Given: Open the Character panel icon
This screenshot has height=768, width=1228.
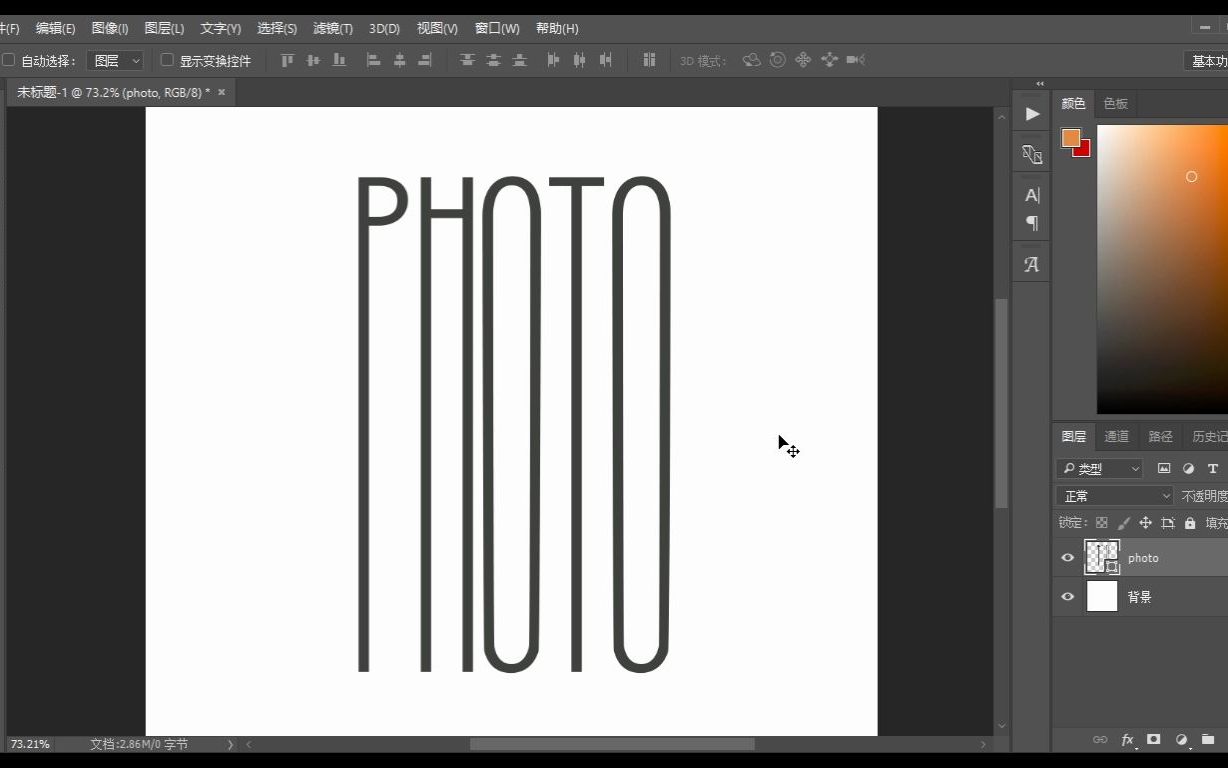Looking at the screenshot, I should [x=1031, y=195].
